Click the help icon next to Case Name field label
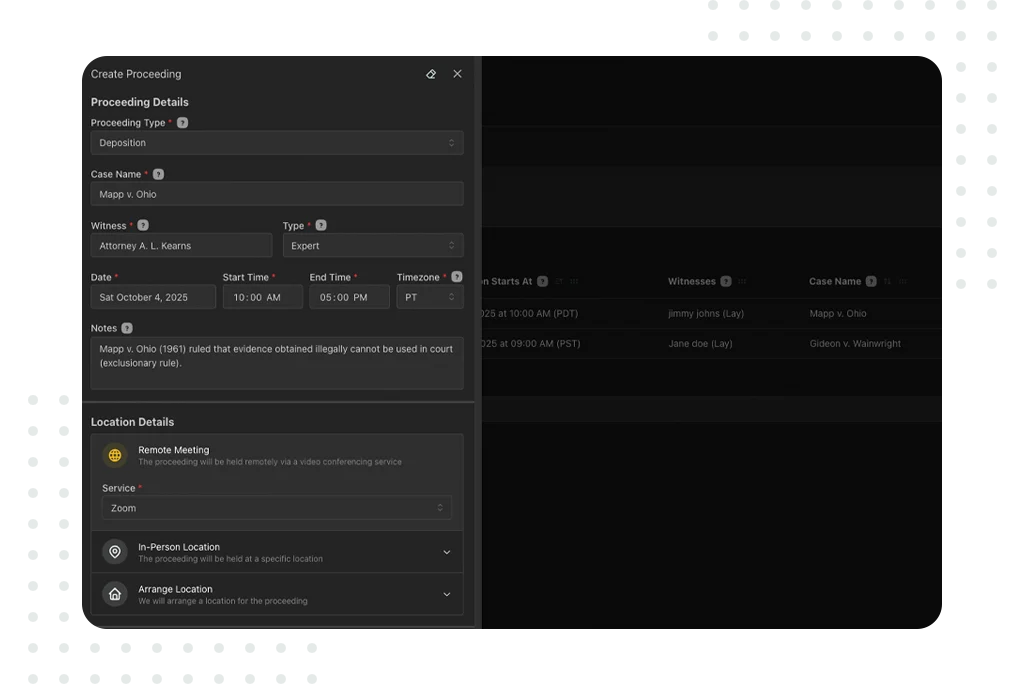Image resolution: width=1024 pixels, height=684 pixels. 159,174
